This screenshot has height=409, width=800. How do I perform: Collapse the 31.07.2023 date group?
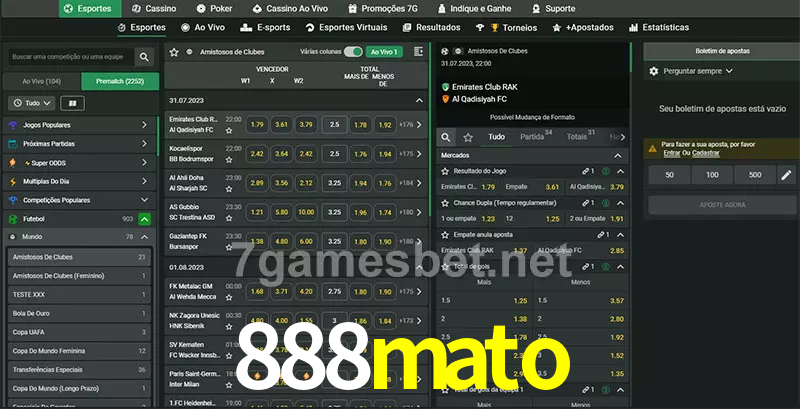click(419, 100)
